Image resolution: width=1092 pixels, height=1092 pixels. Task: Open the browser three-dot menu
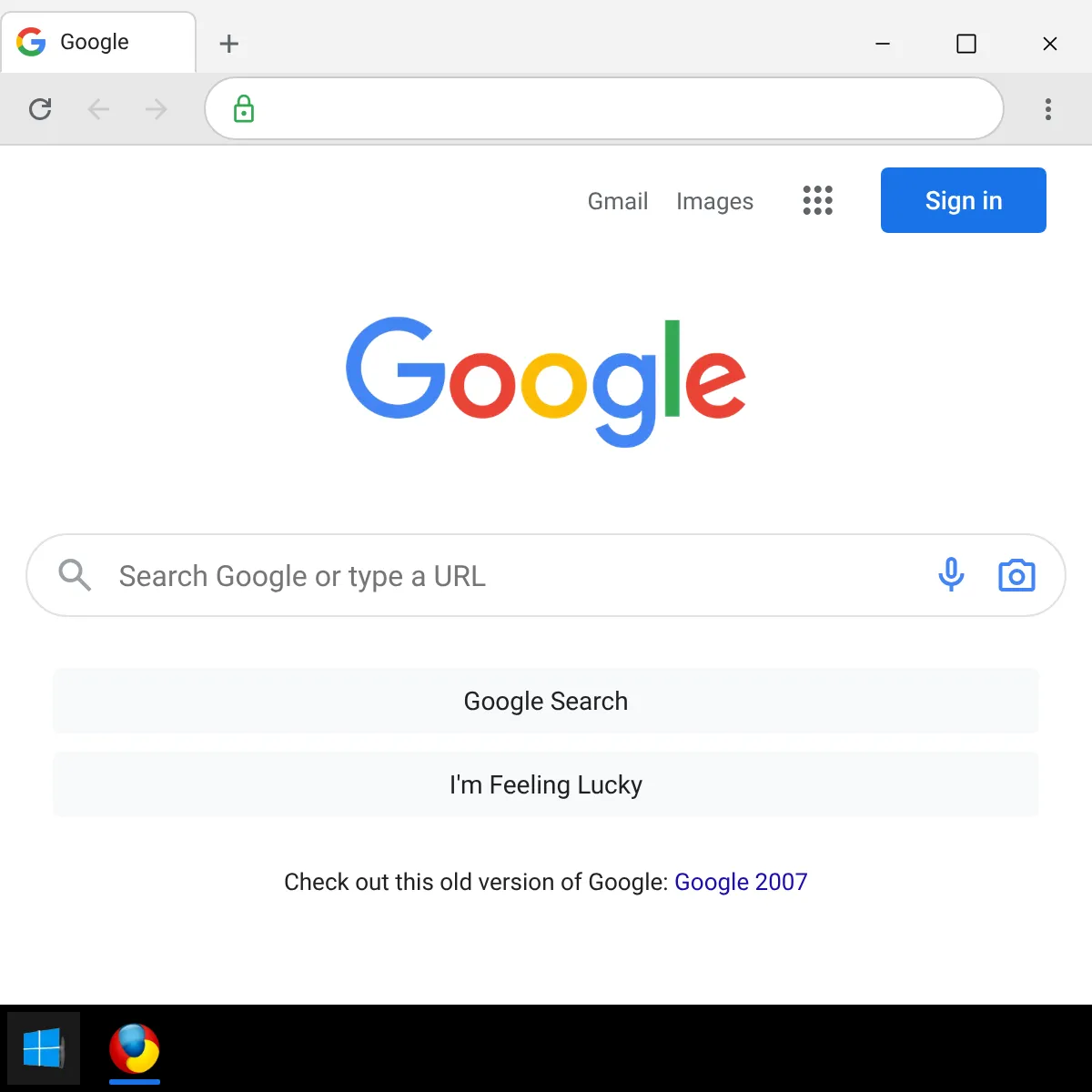click(1048, 109)
